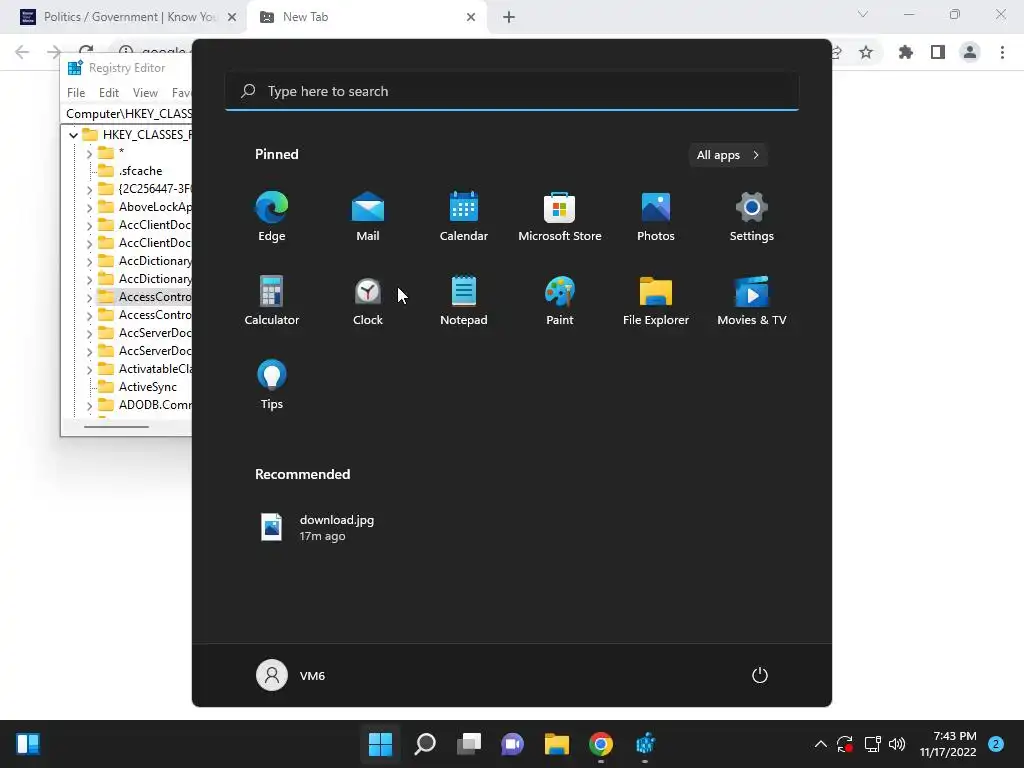Expand the AboveLockAp registry key

point(89,207)
